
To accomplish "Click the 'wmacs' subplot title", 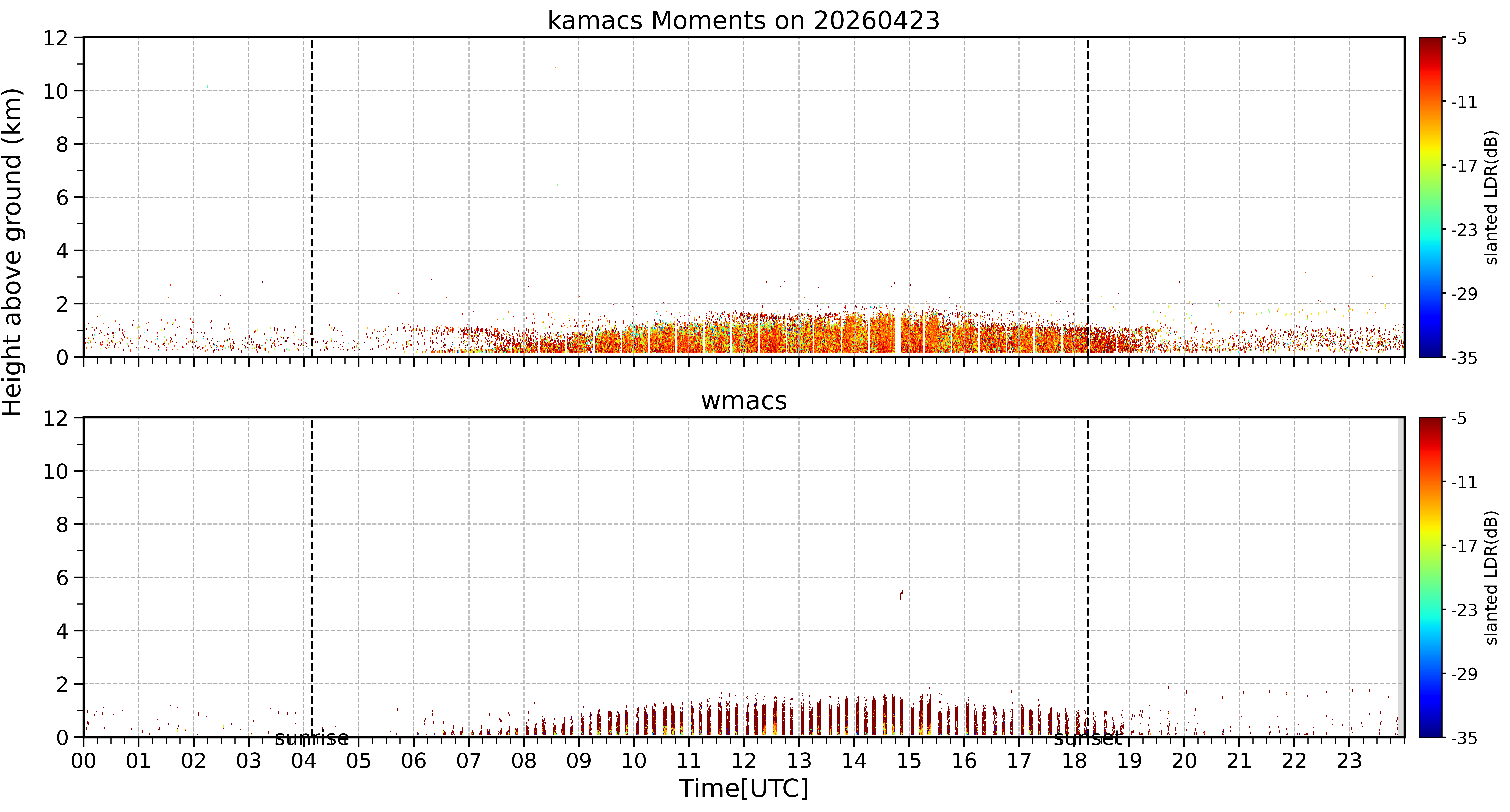I will (x=743, y=401).
